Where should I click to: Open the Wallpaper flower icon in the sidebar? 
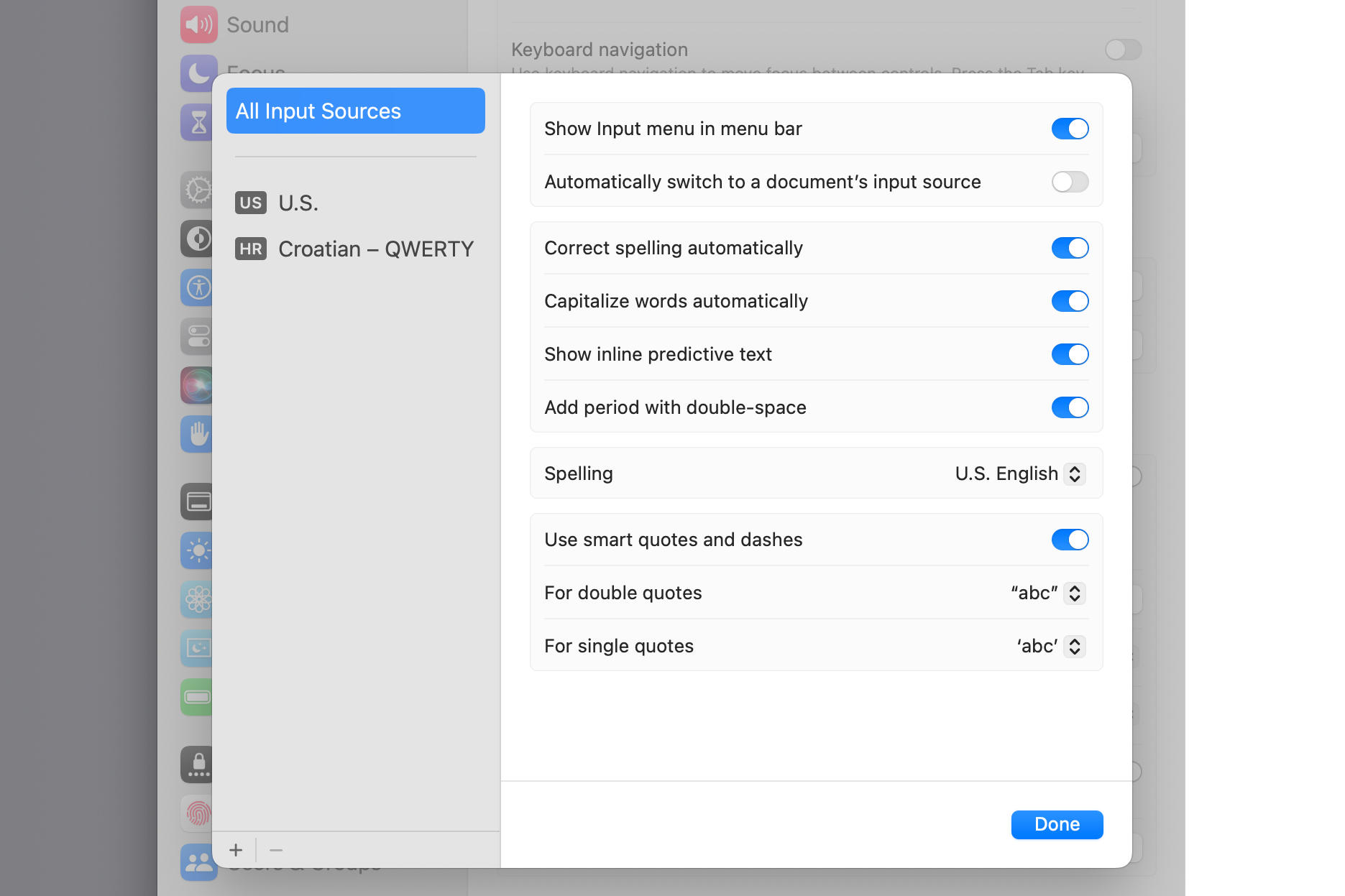coord(196,599)
